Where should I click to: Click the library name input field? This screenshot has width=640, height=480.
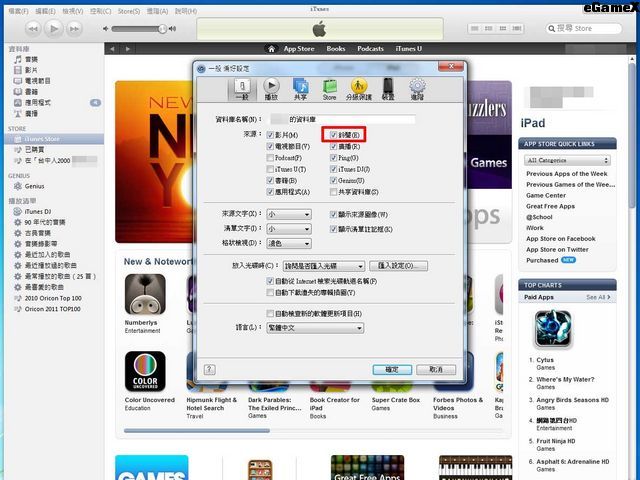343,119
